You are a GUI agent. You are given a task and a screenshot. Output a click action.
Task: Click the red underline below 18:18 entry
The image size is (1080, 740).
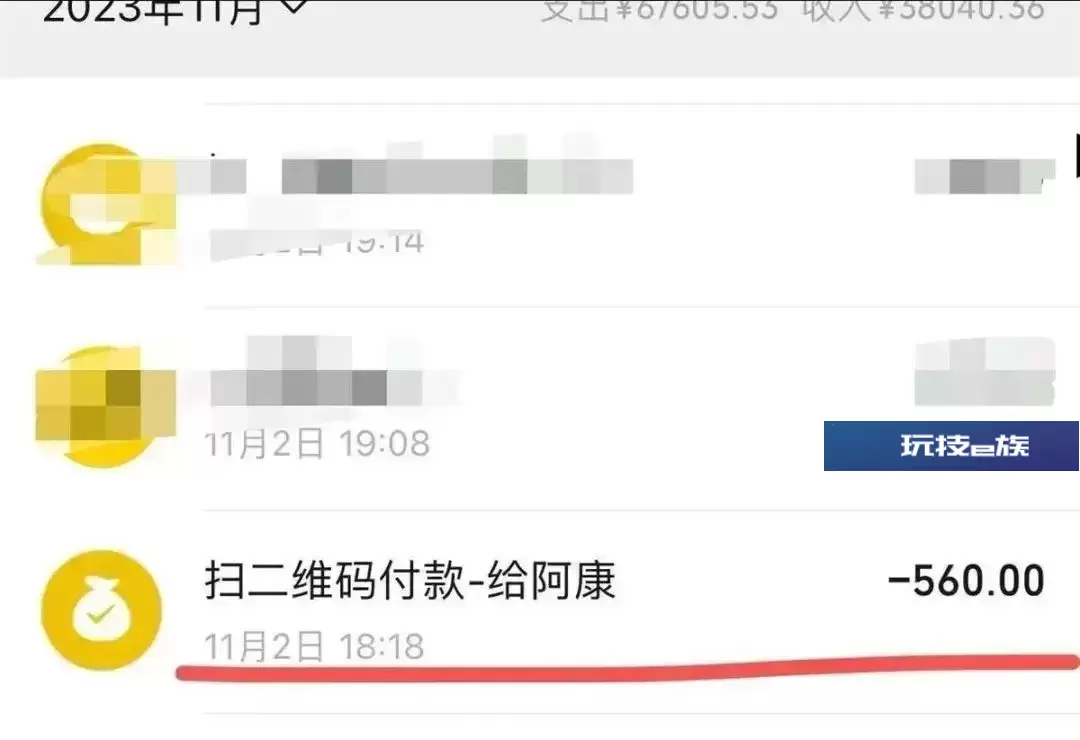pos(627,667)
